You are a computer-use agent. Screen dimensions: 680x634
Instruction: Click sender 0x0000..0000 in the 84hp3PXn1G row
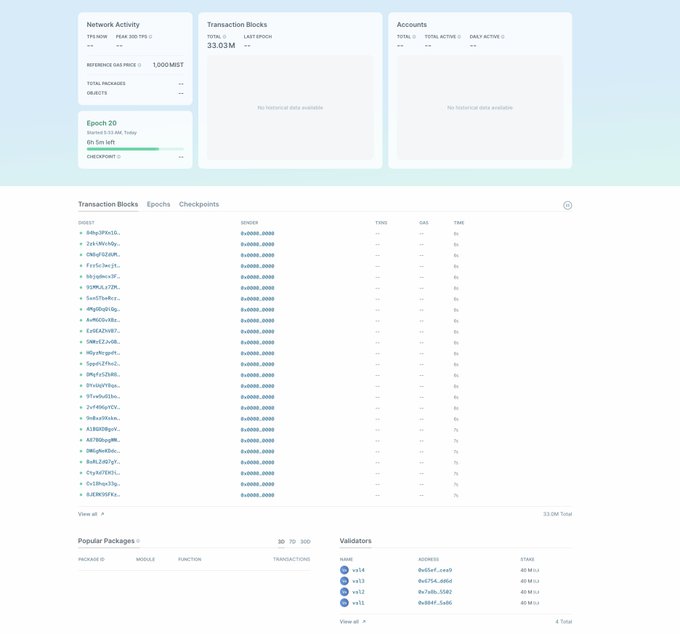258,234
